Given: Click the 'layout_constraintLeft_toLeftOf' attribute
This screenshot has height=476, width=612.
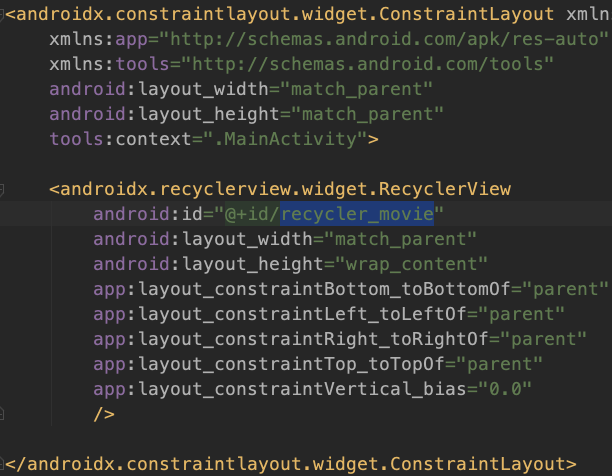Looking at the screenshot, I should [302, 314].
